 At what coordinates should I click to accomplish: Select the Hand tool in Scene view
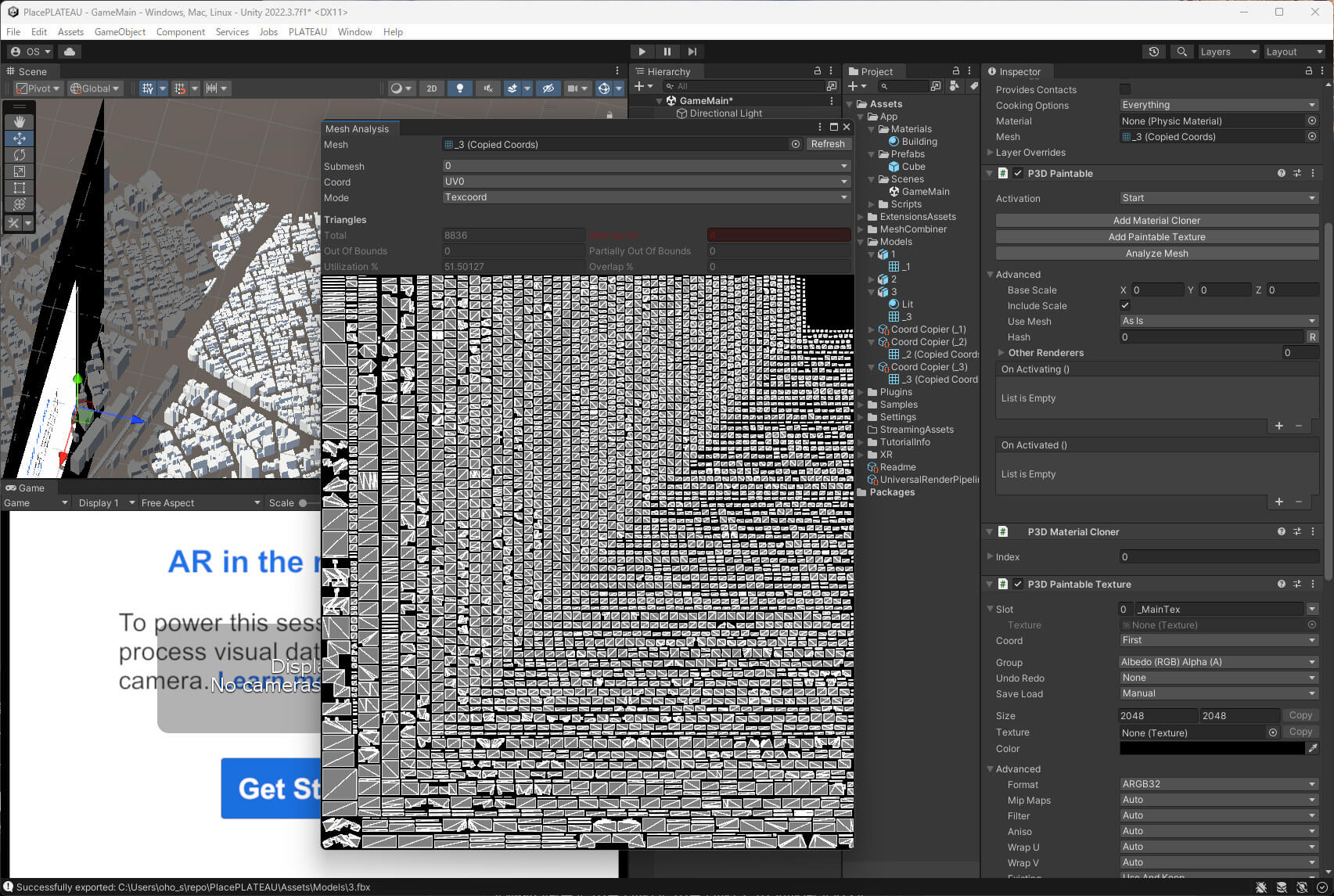click(20, 121)
